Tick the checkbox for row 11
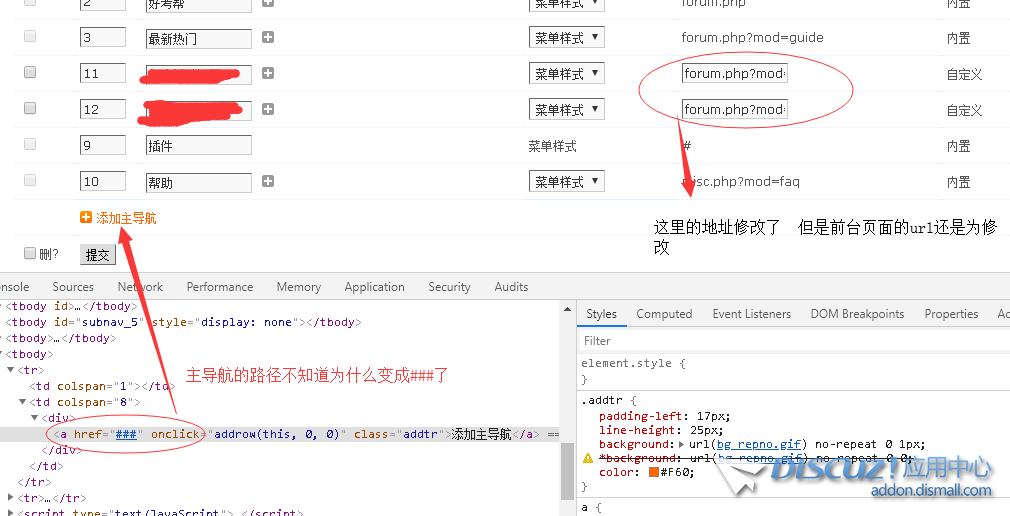The height and width of the screenshot is (516, 1010). pos(30,73)
